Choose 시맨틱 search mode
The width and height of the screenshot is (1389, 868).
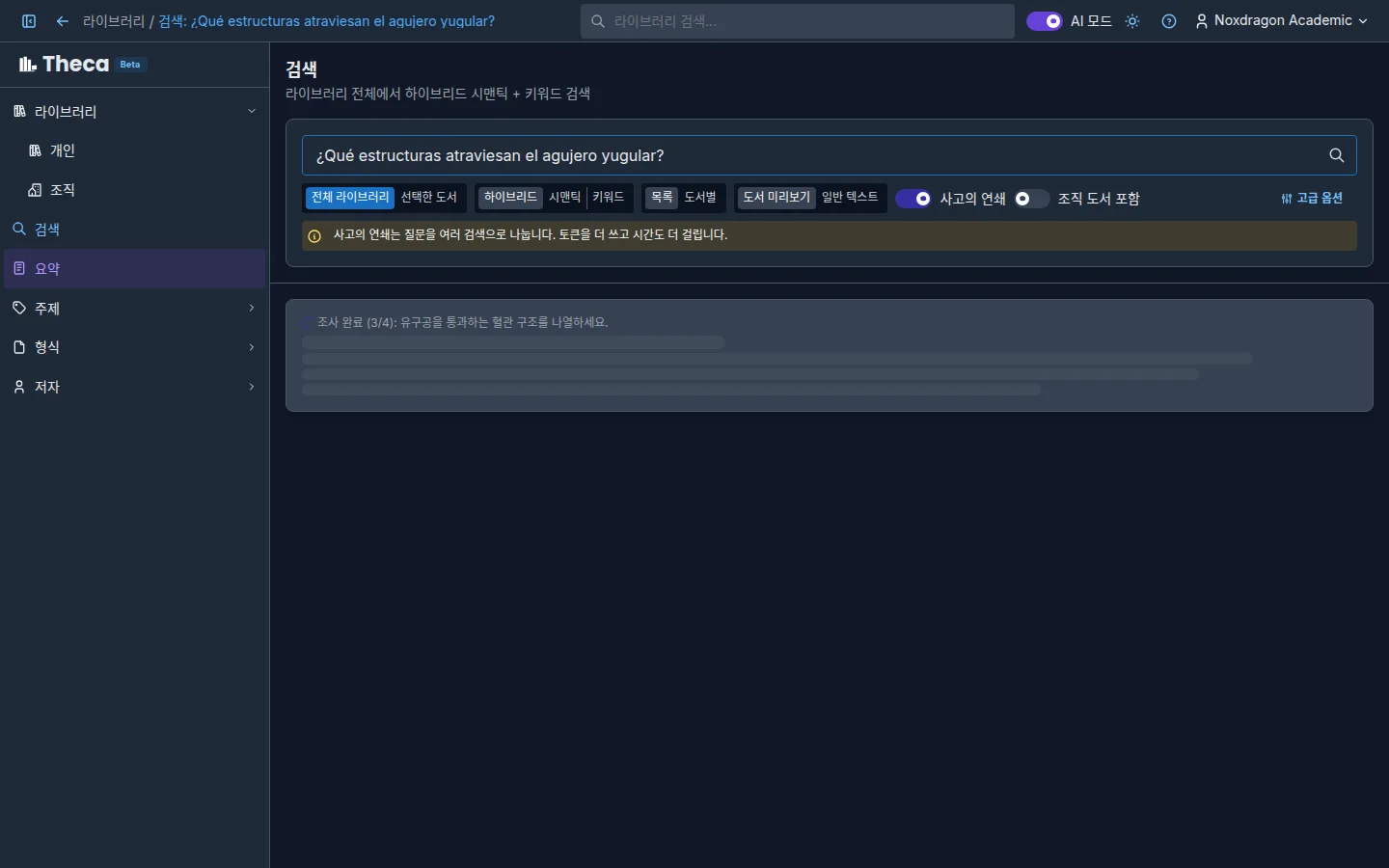coord(565,198)
